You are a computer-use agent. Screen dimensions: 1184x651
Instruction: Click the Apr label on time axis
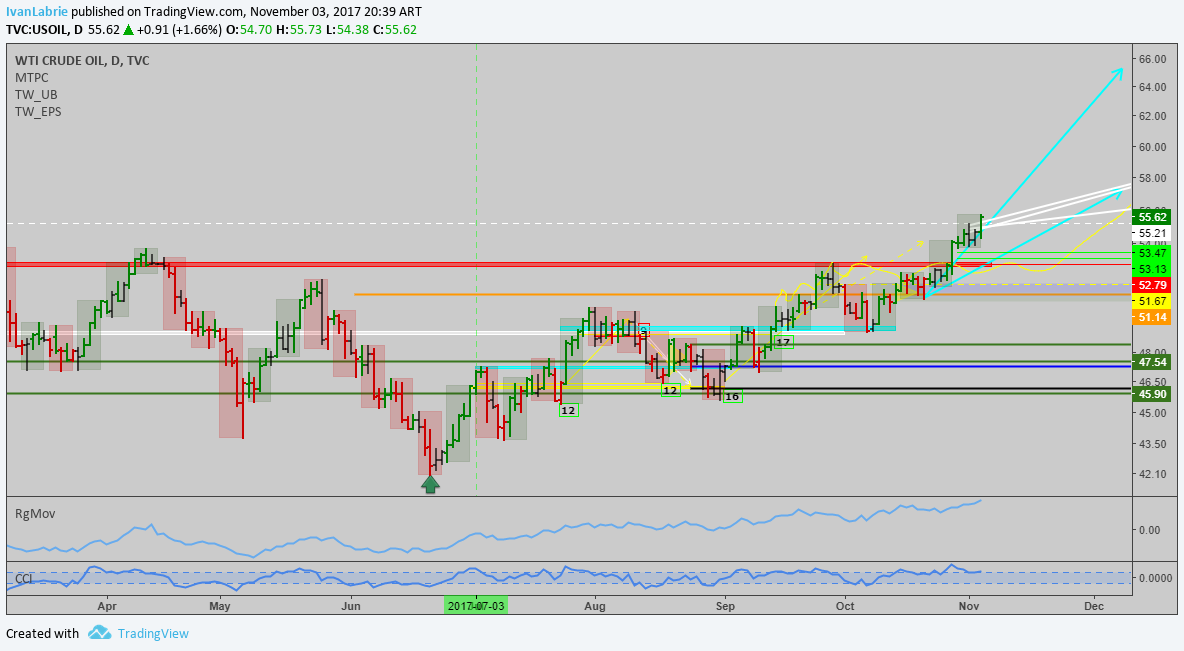[x=106, y=606]
